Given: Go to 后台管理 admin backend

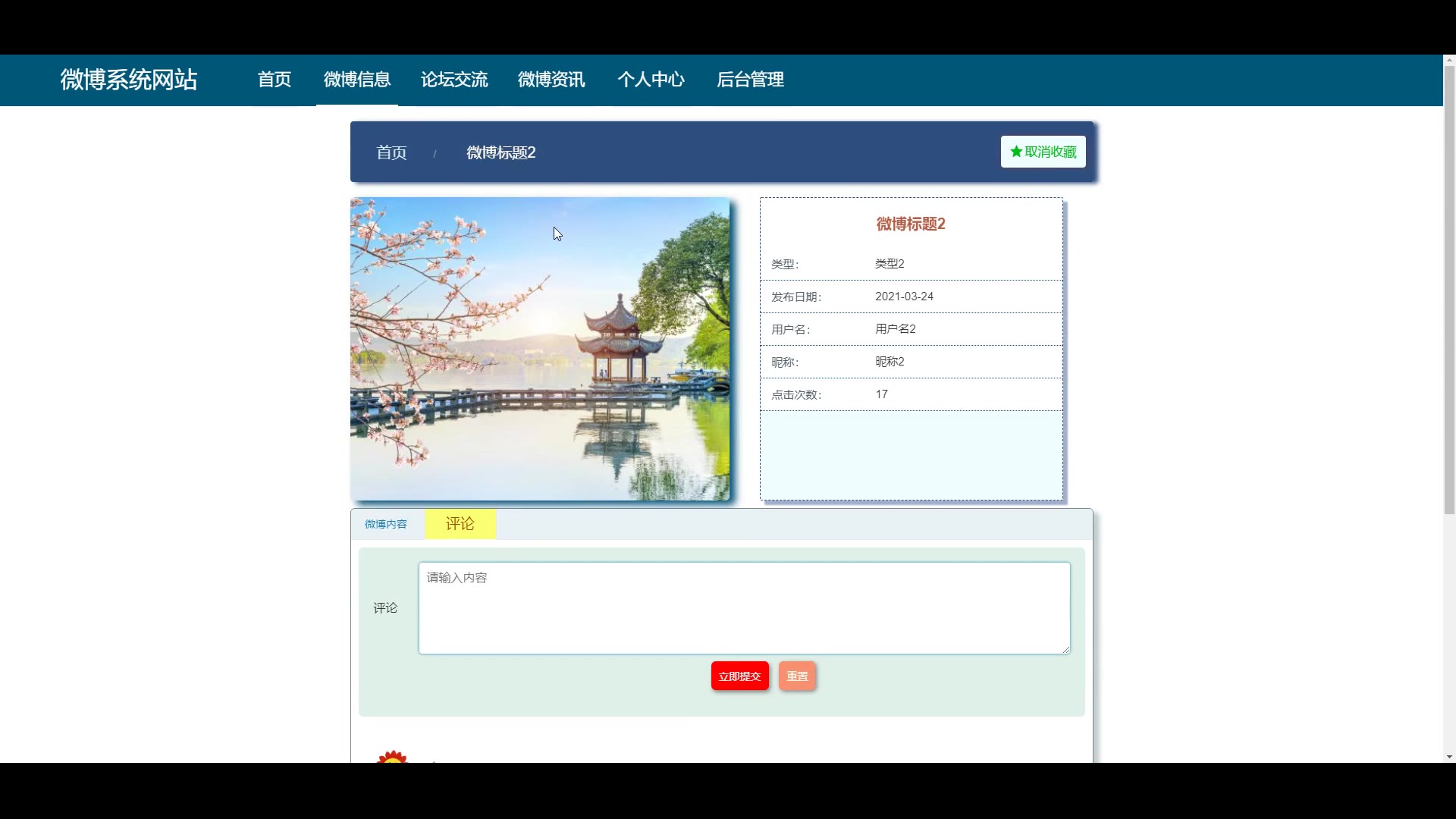Looking at the screenshot, I should coord(750,80).
